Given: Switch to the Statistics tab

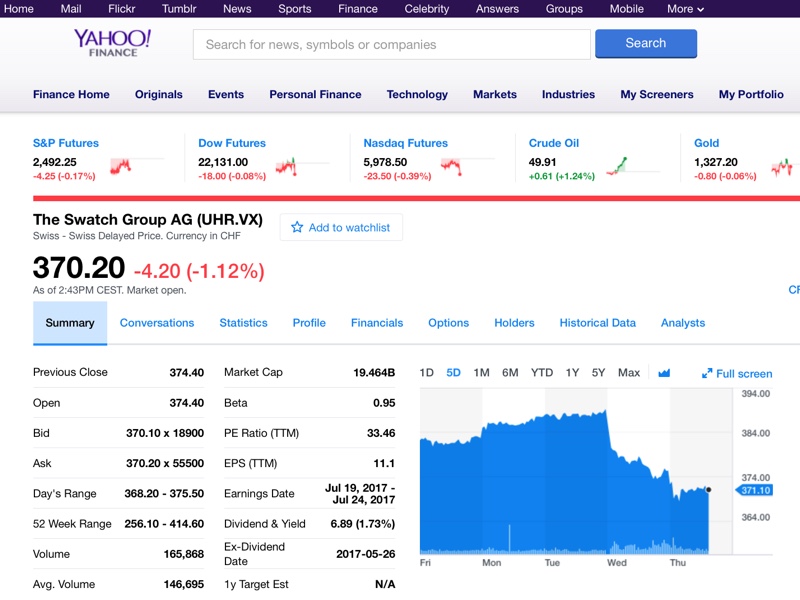Looking at the screenshot, I should pyautogui.click(x=243, y=323).
